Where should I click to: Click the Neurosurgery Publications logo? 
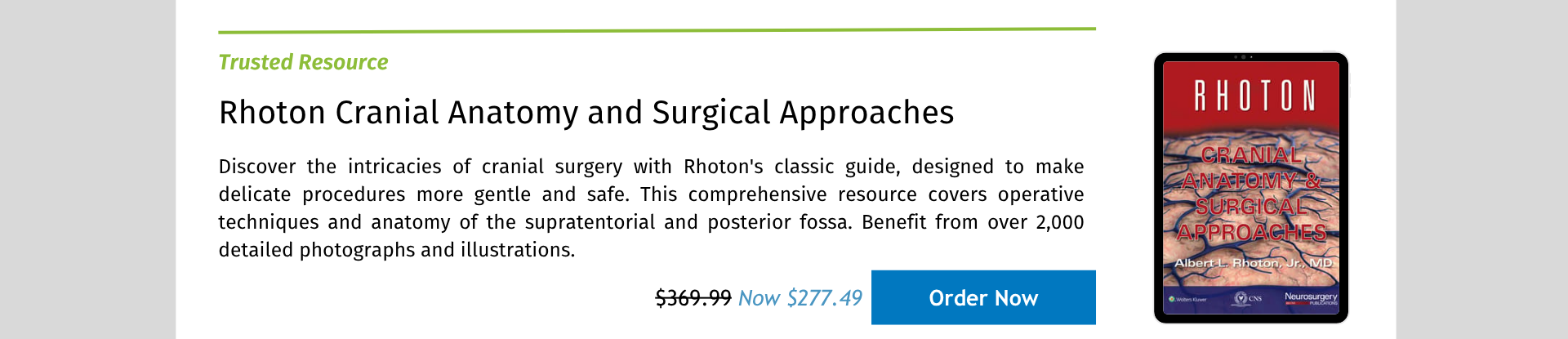(x=1311, y=298)
